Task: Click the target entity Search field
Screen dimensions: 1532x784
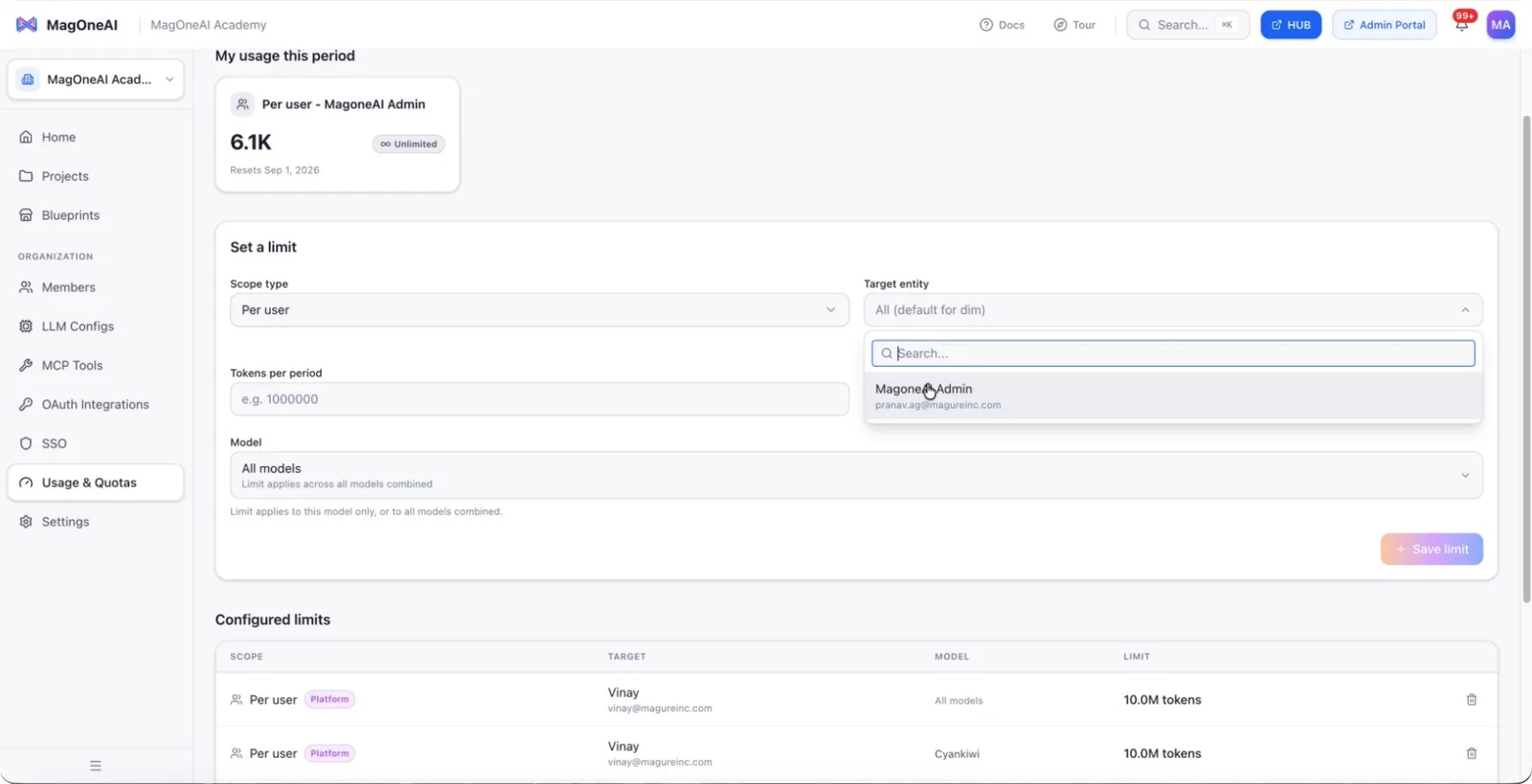Action: pos(1173,353)
